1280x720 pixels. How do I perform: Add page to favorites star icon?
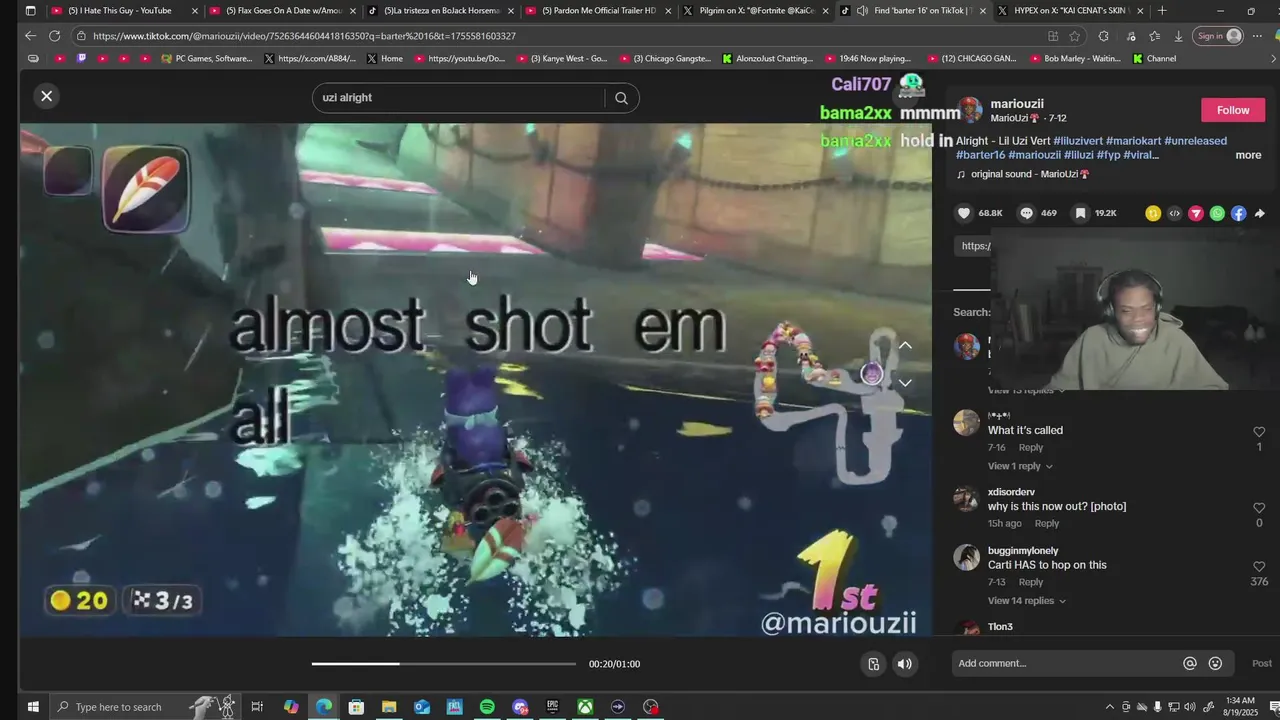[x=1075, y=36]
